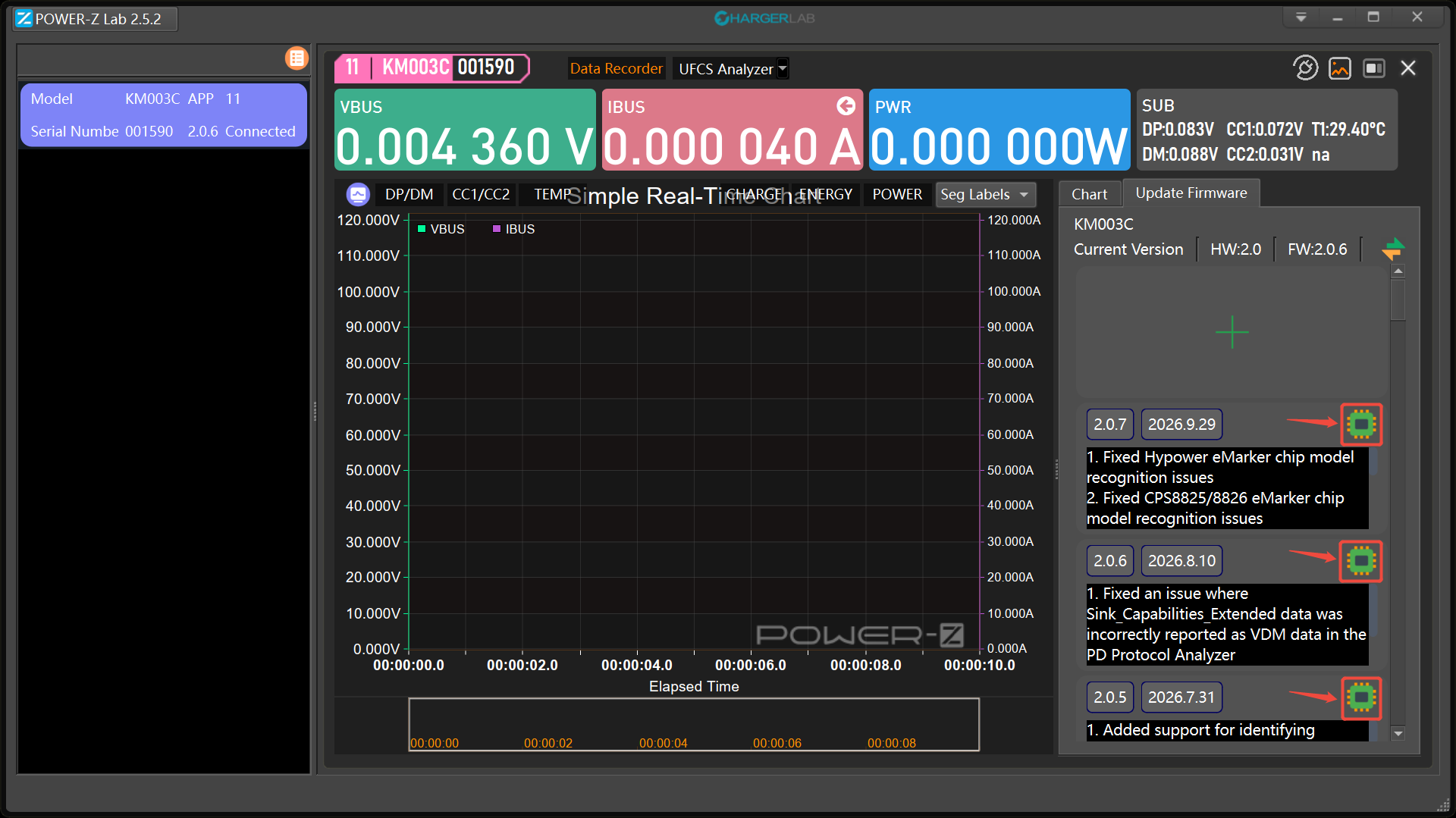The image size is (1456, 818).
Task: Expand the UFCS Analyzer dropdown arrow
Action: [783, 68]
